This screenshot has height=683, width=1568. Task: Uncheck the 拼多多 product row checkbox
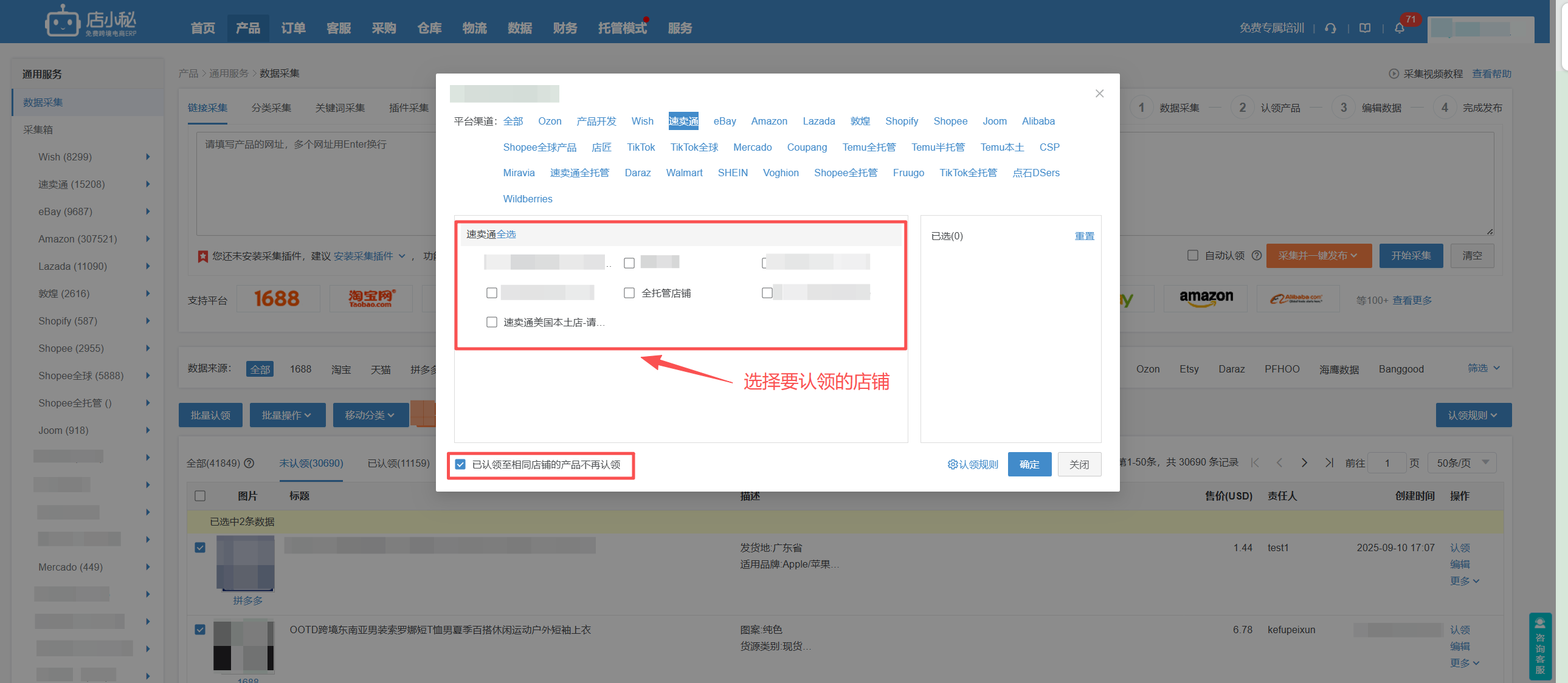[x=199, y=547]
